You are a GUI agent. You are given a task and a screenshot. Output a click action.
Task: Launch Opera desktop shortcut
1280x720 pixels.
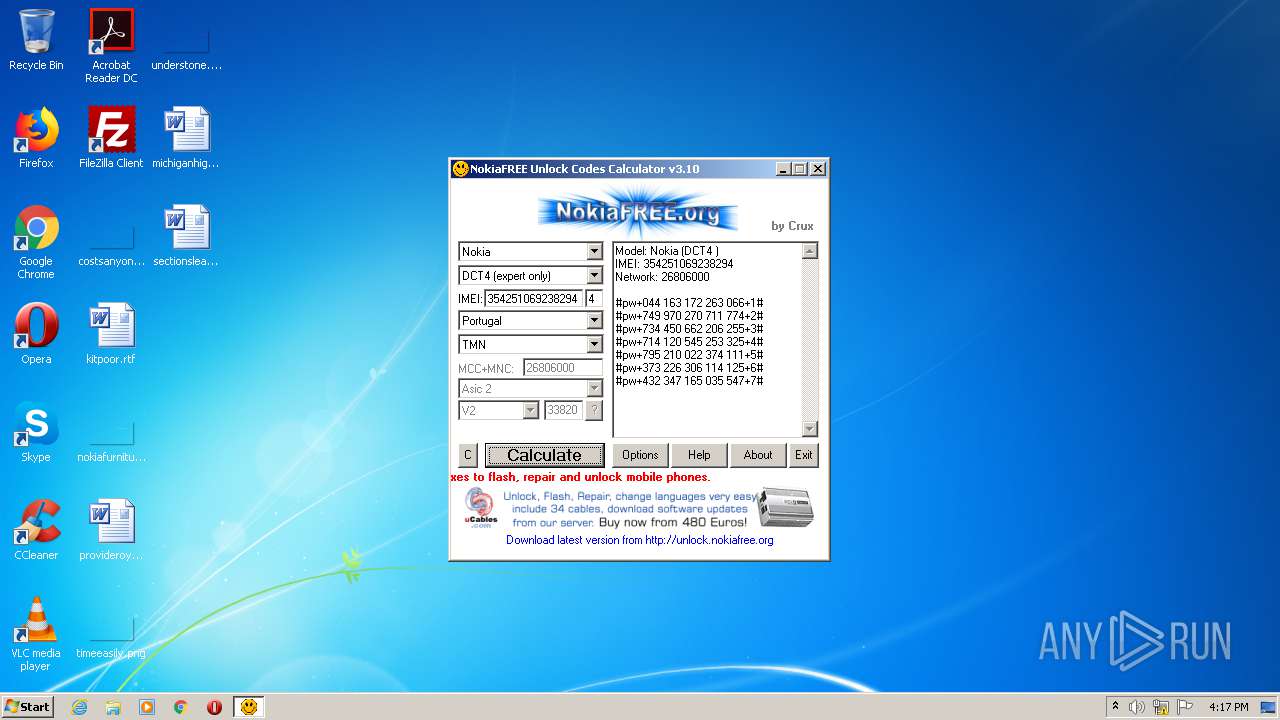[36, 334]
